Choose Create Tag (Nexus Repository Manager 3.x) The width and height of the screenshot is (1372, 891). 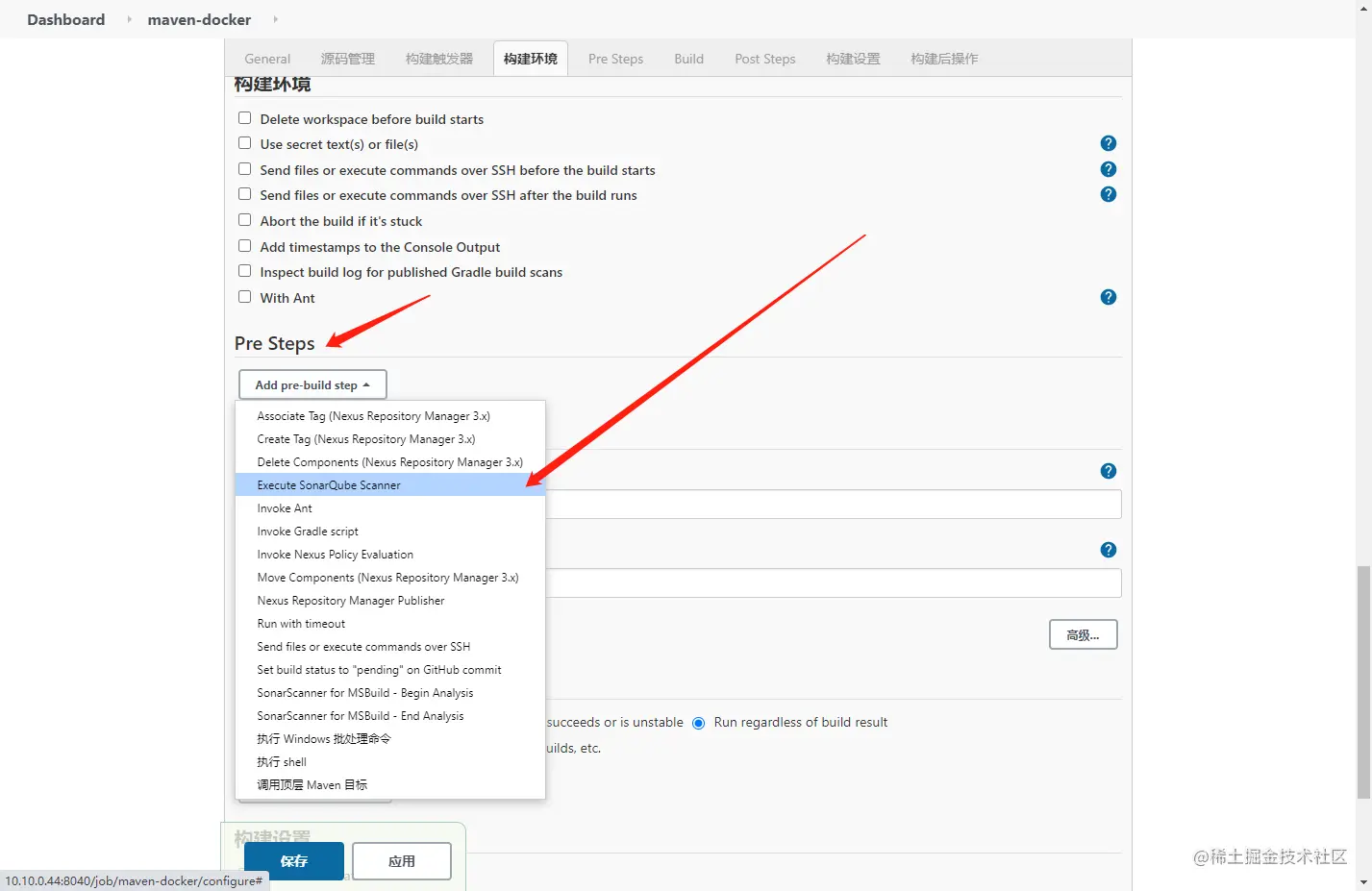tap(390, 439)
